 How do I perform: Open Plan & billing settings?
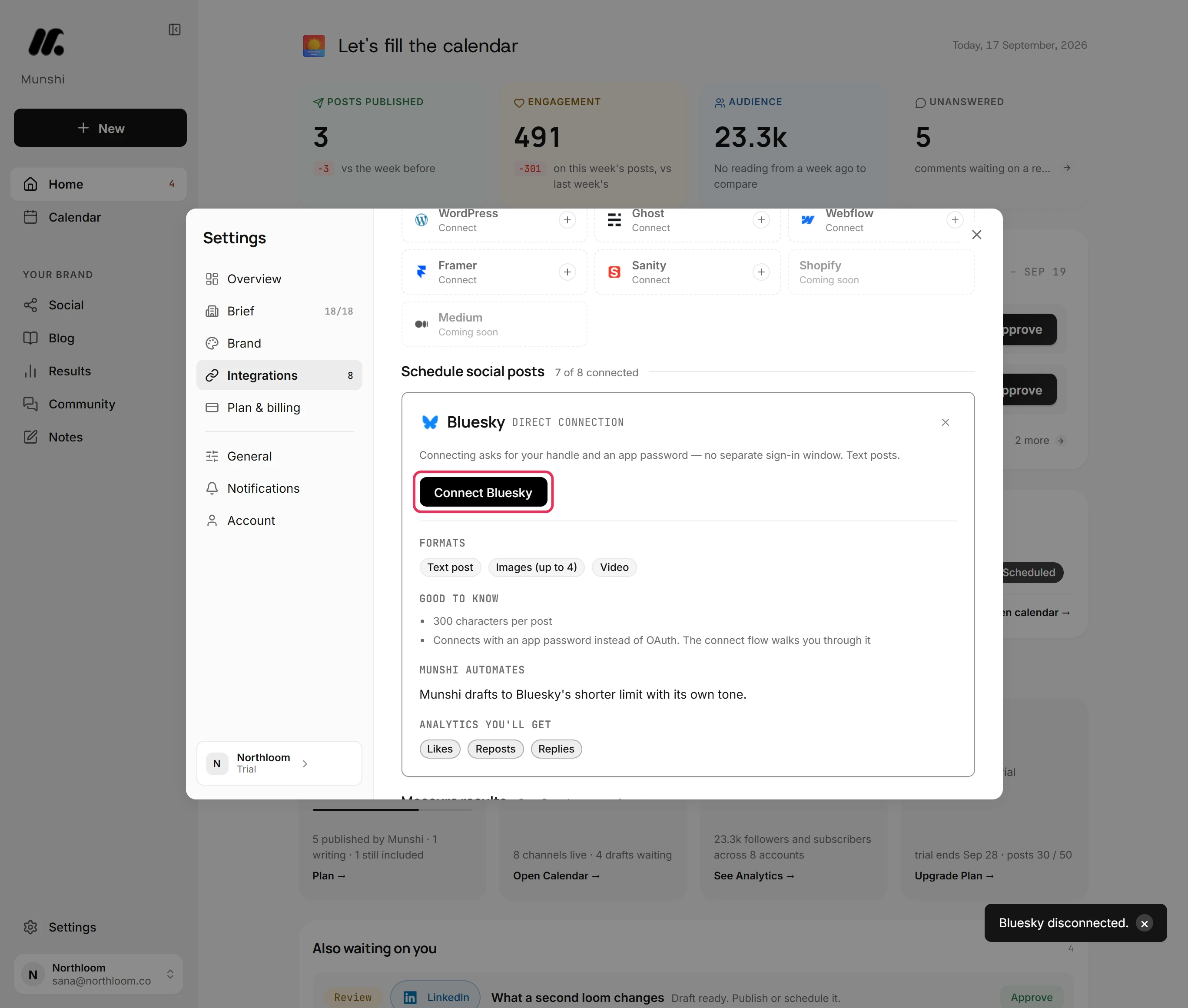(x=279, y=408)
